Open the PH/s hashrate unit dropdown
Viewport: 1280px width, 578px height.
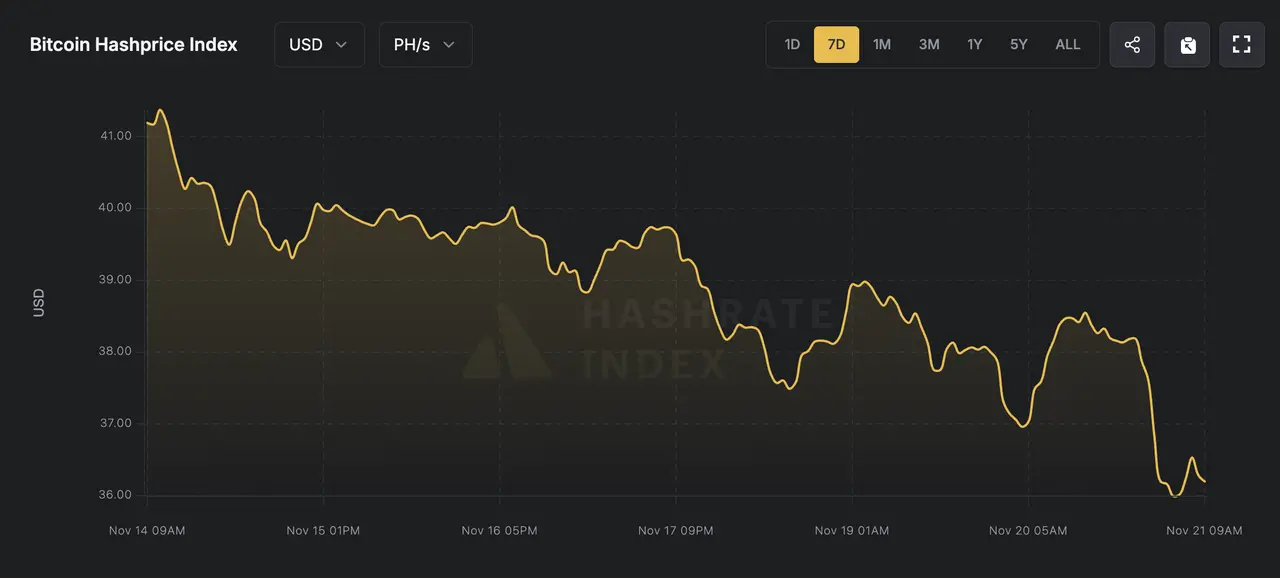click(x=425, y=45)
